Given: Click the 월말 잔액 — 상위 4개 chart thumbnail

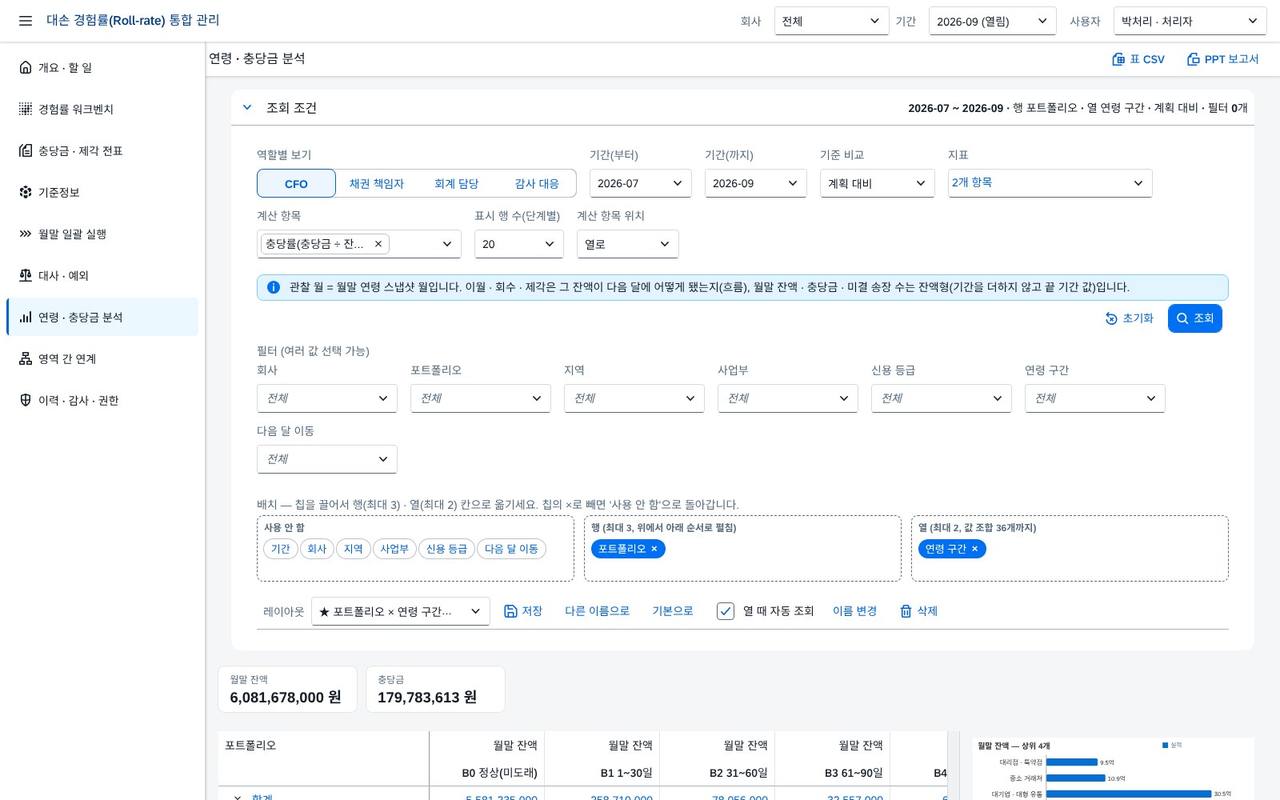Looking at the screenshot, I should (x=1113, y=768).
